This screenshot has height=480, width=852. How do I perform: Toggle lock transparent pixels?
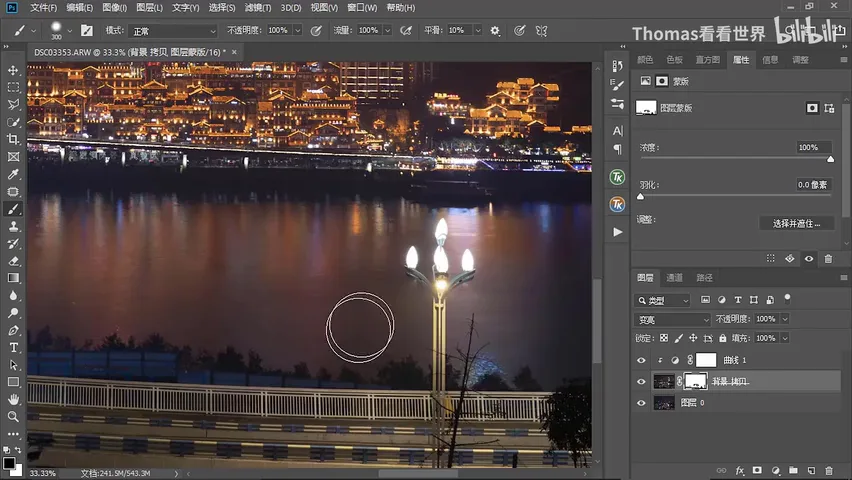pyautogui.click(x=664, y=338)
